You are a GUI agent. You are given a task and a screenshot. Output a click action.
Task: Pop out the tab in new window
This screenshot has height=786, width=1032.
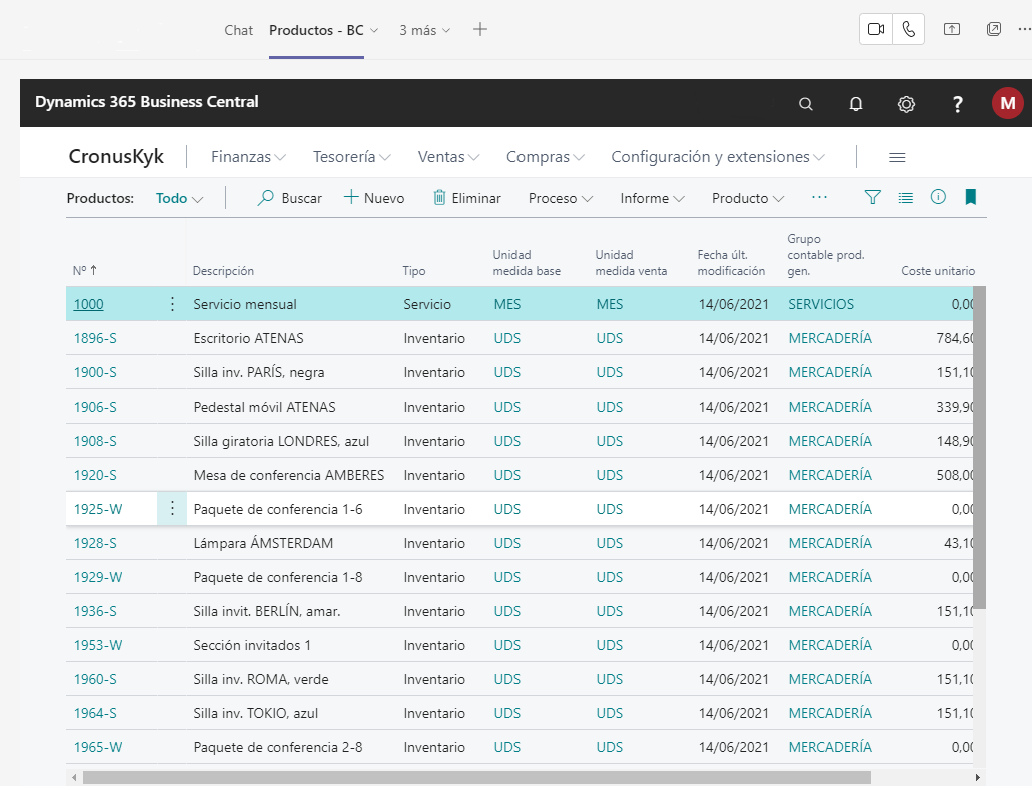[994, 30]
